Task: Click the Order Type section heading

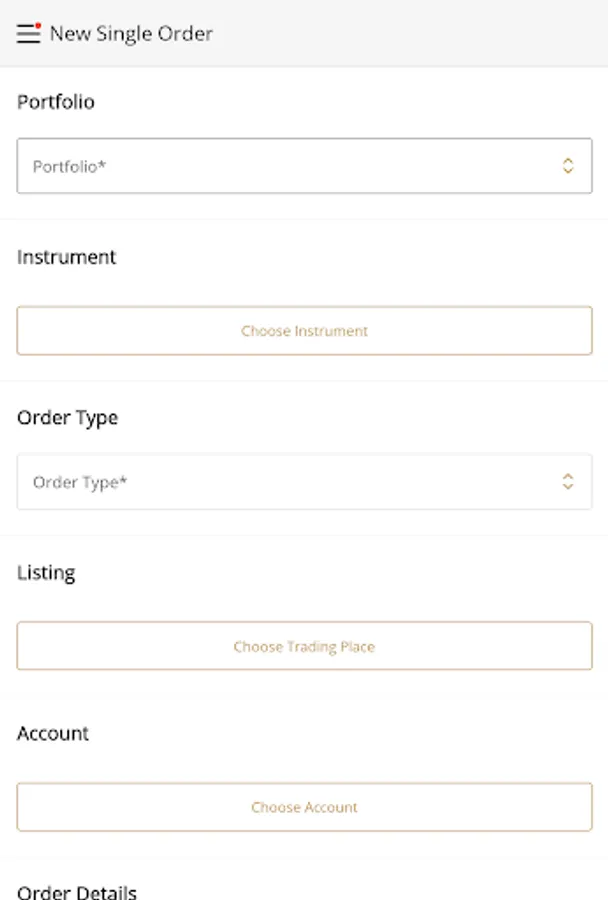Action: [68, 418]
